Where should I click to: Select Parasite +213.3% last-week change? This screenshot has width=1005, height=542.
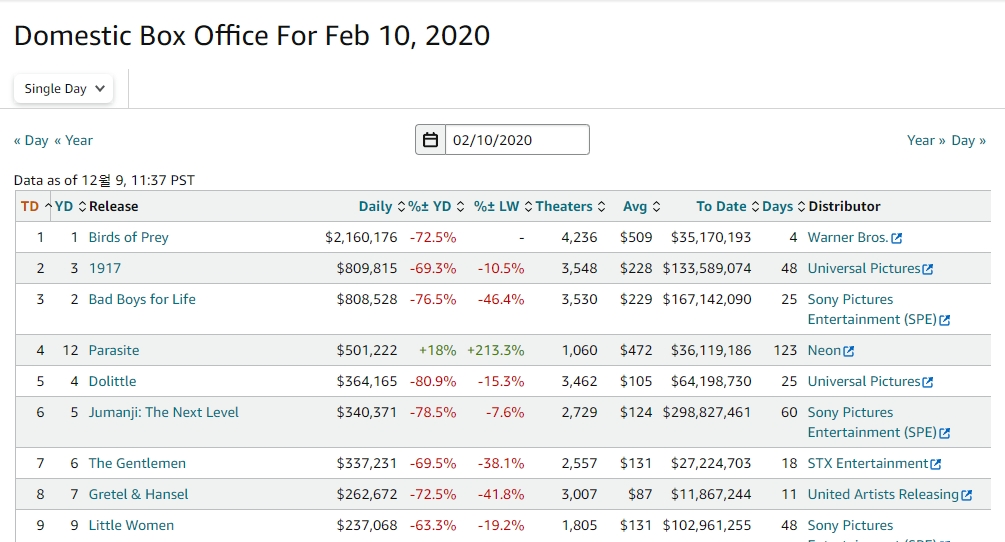click(x=495, y=350)
